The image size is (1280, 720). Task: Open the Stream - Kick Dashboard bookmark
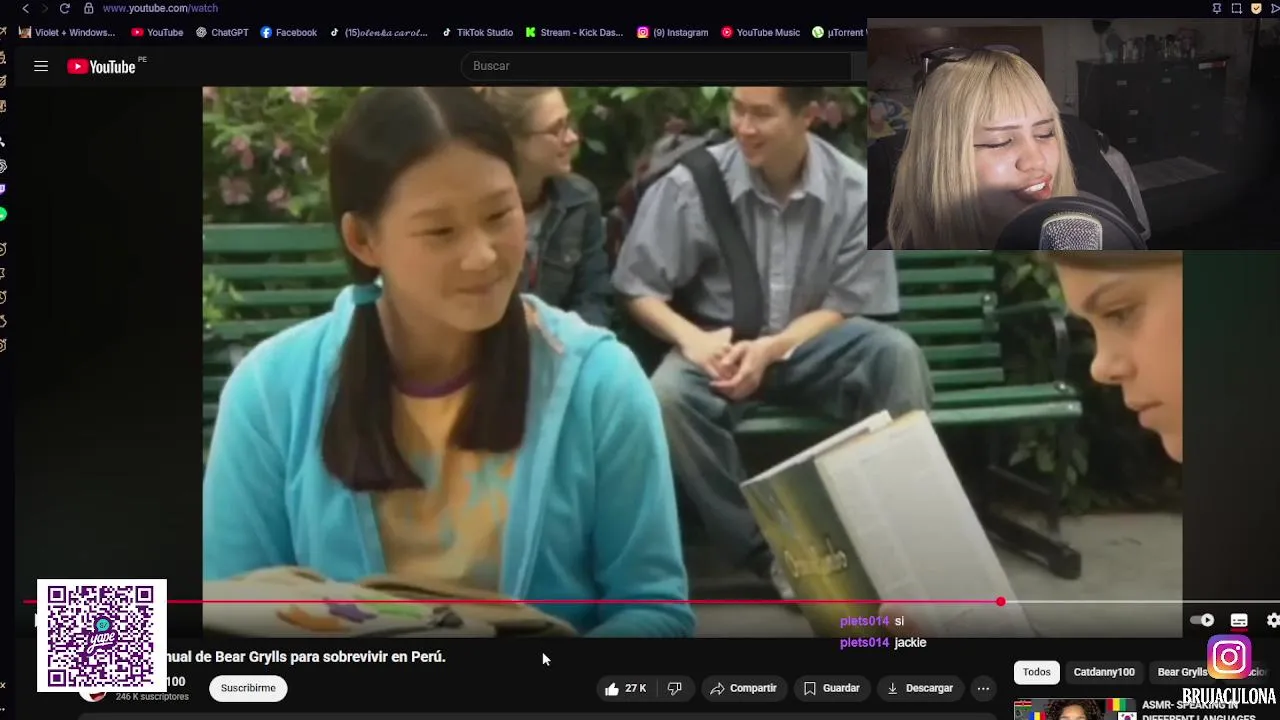click(574, 32)
